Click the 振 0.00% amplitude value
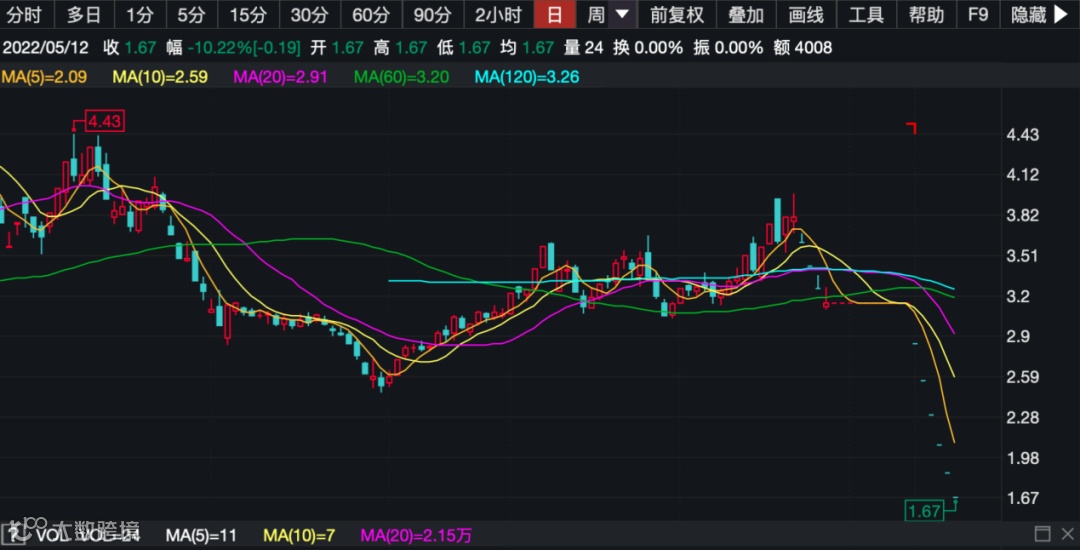The image size is (1080, 550). [x=728, y=47]
